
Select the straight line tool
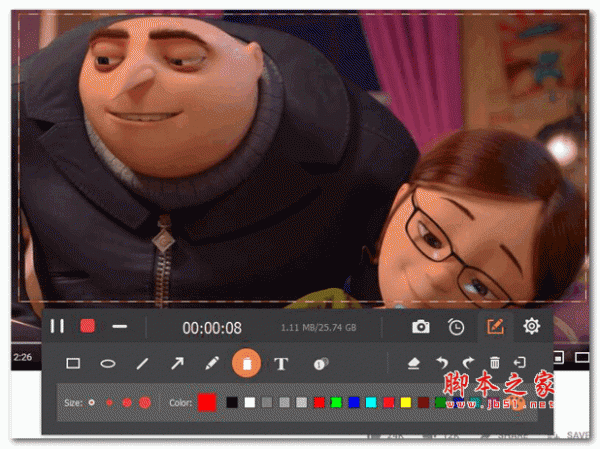coord(142,363)
